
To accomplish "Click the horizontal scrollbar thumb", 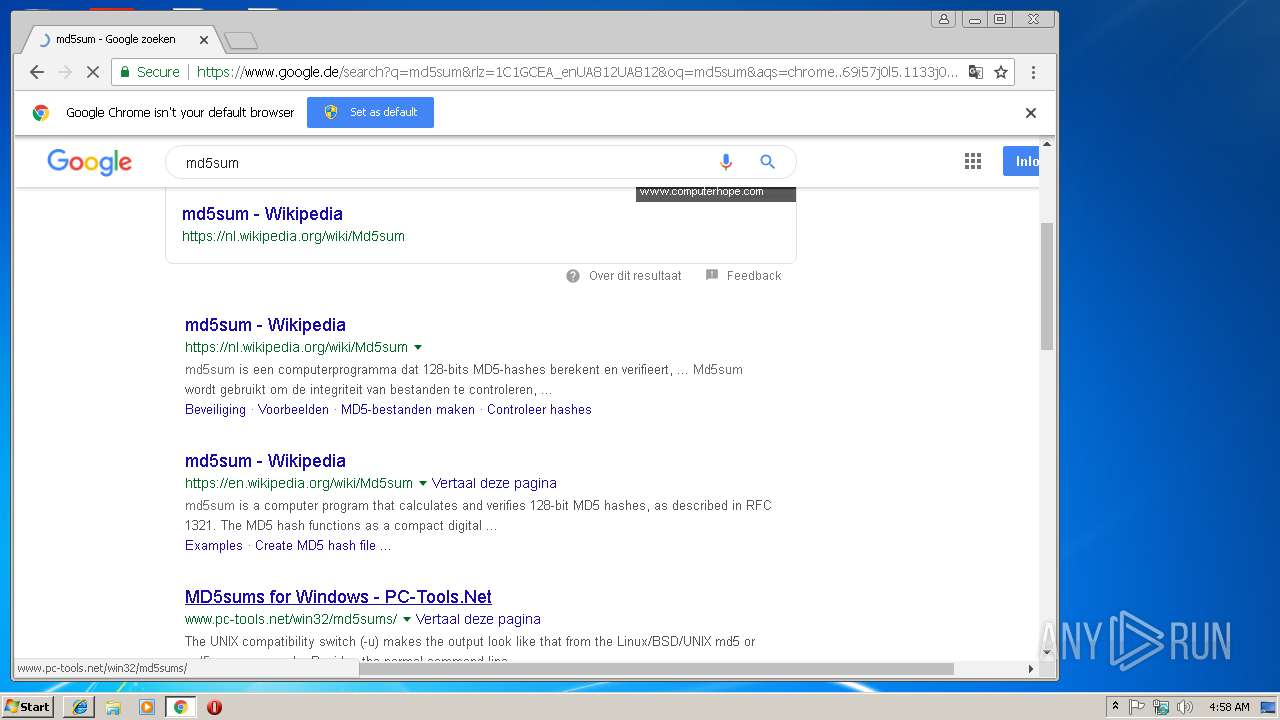I will point(656,669).
